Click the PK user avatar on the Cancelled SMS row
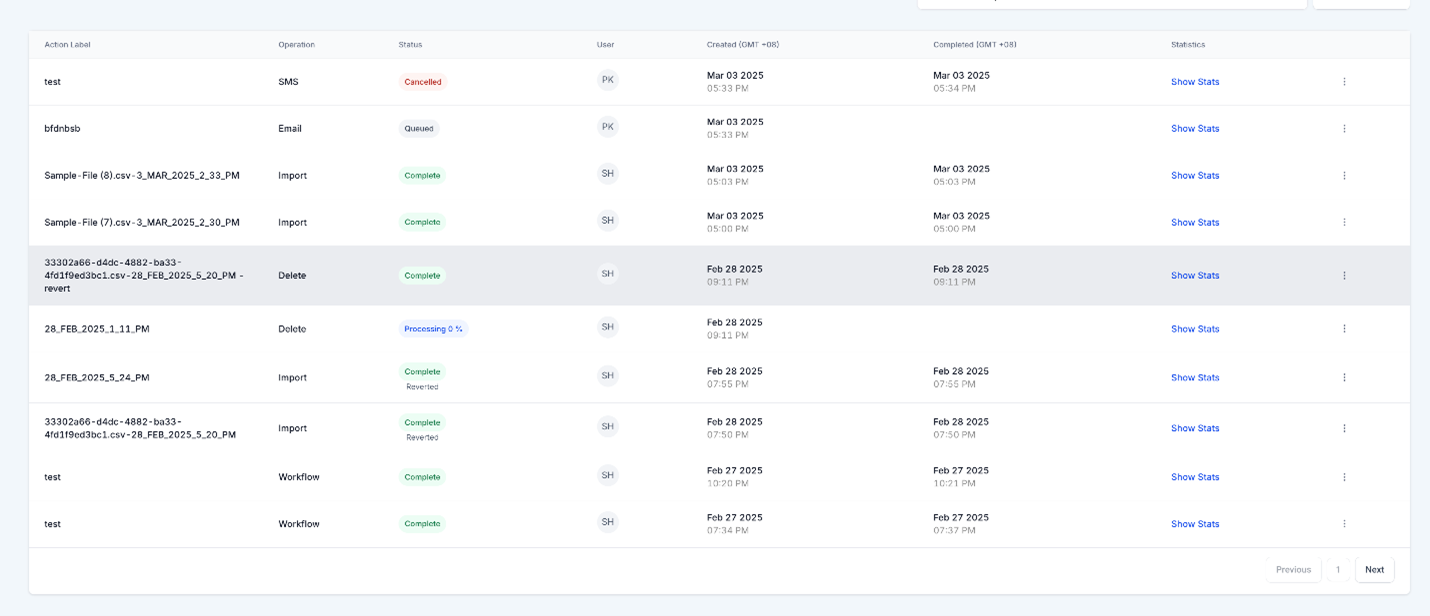This screenshot has width=1430, height=616. tap(607, 80)
